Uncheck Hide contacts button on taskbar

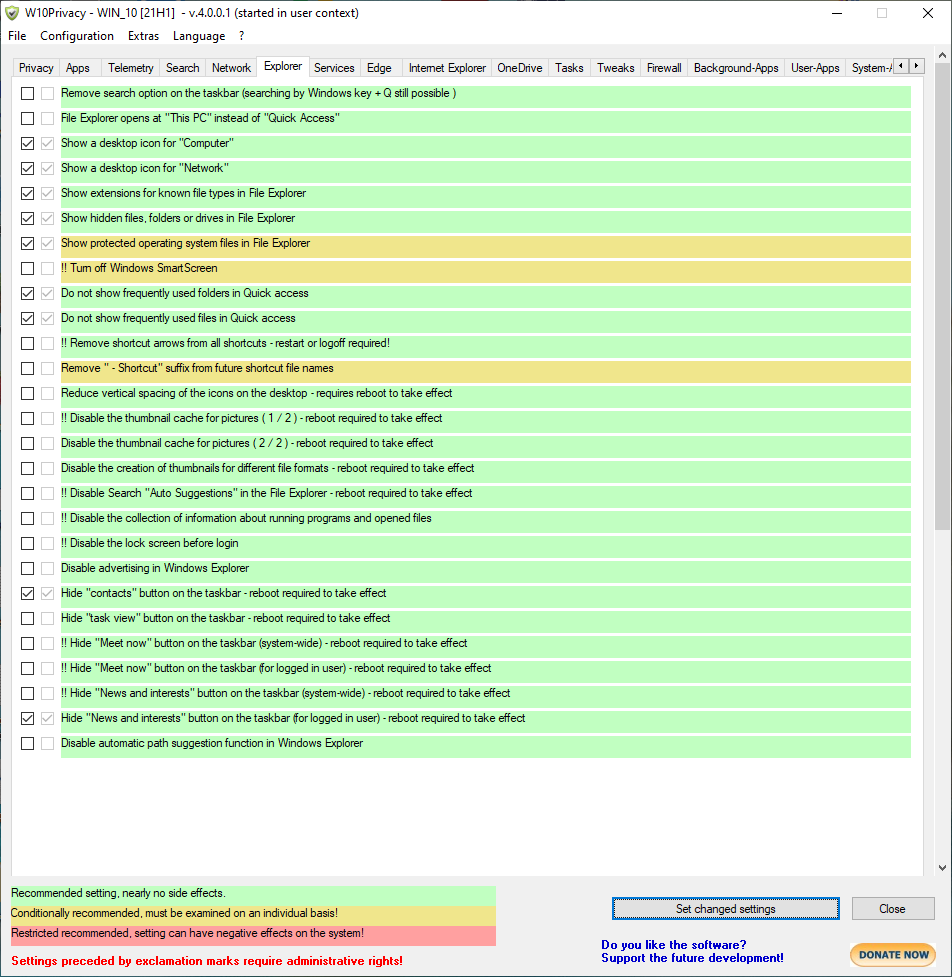pos(27,593)
